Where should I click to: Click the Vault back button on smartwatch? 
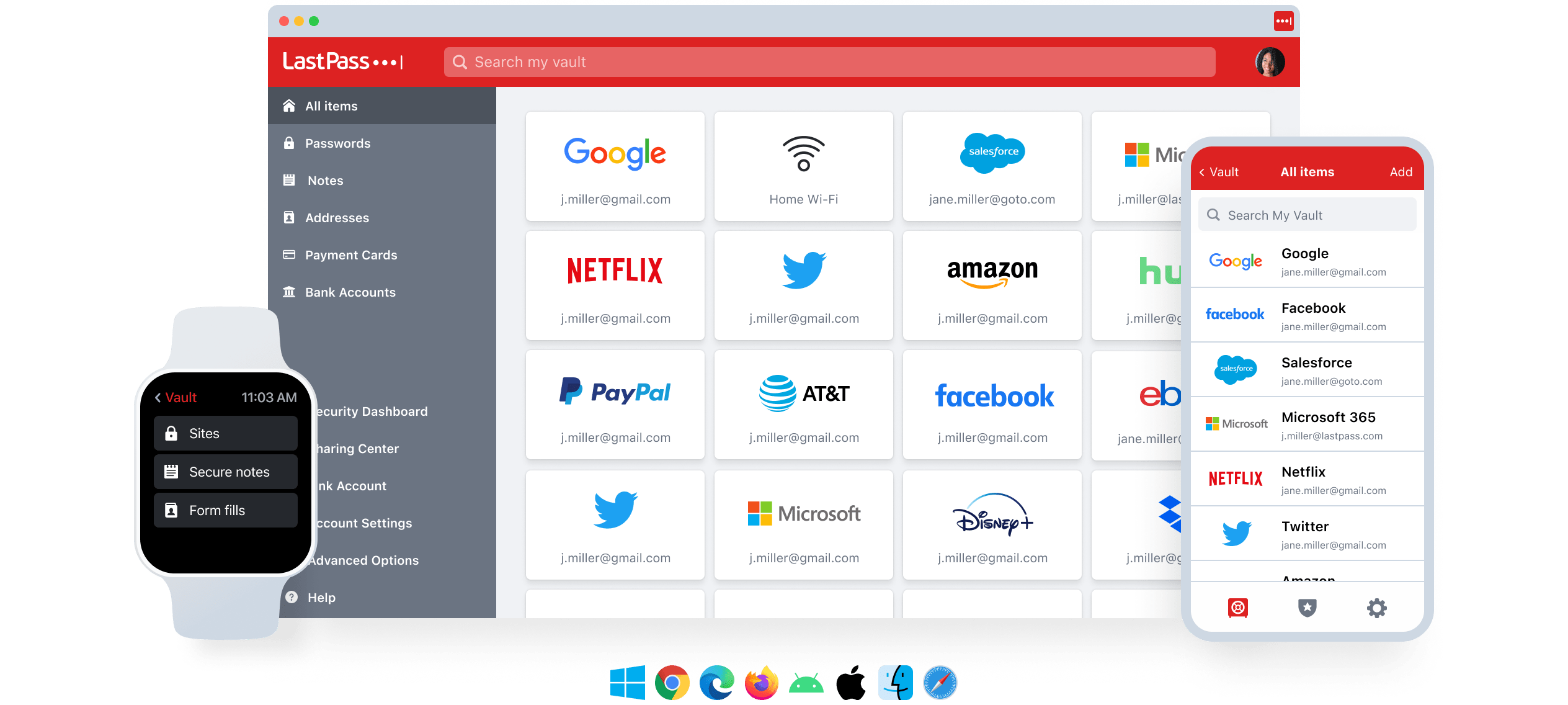(175, 397)
